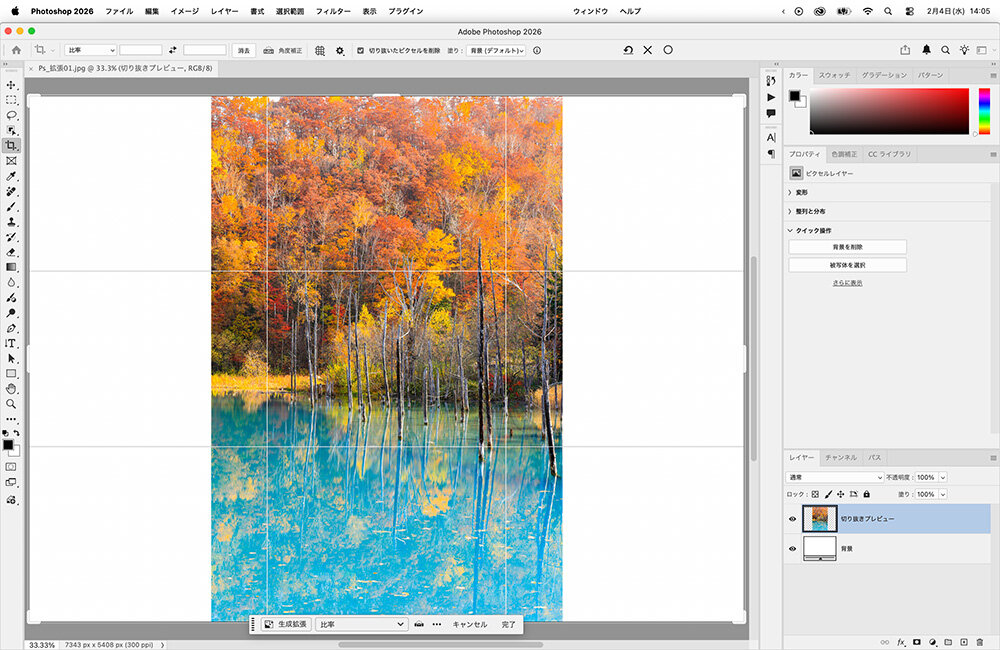The width and height of the screenshot is (1000, 650).
Task: Open the crop overlay grid options
Action: pyautogui.click(x=320, y=50)
